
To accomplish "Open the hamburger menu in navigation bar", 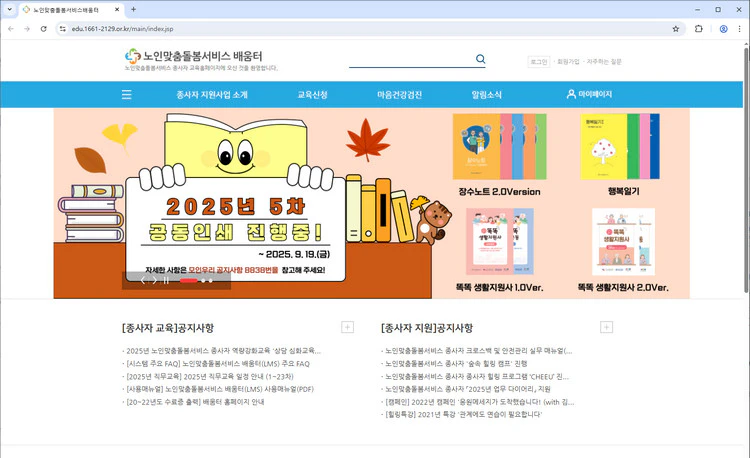I will (127, 94).
